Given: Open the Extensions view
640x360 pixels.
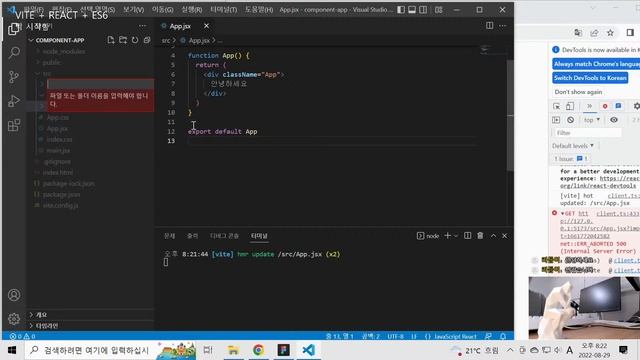Looking at the screenshot, I should coord(14,125).
